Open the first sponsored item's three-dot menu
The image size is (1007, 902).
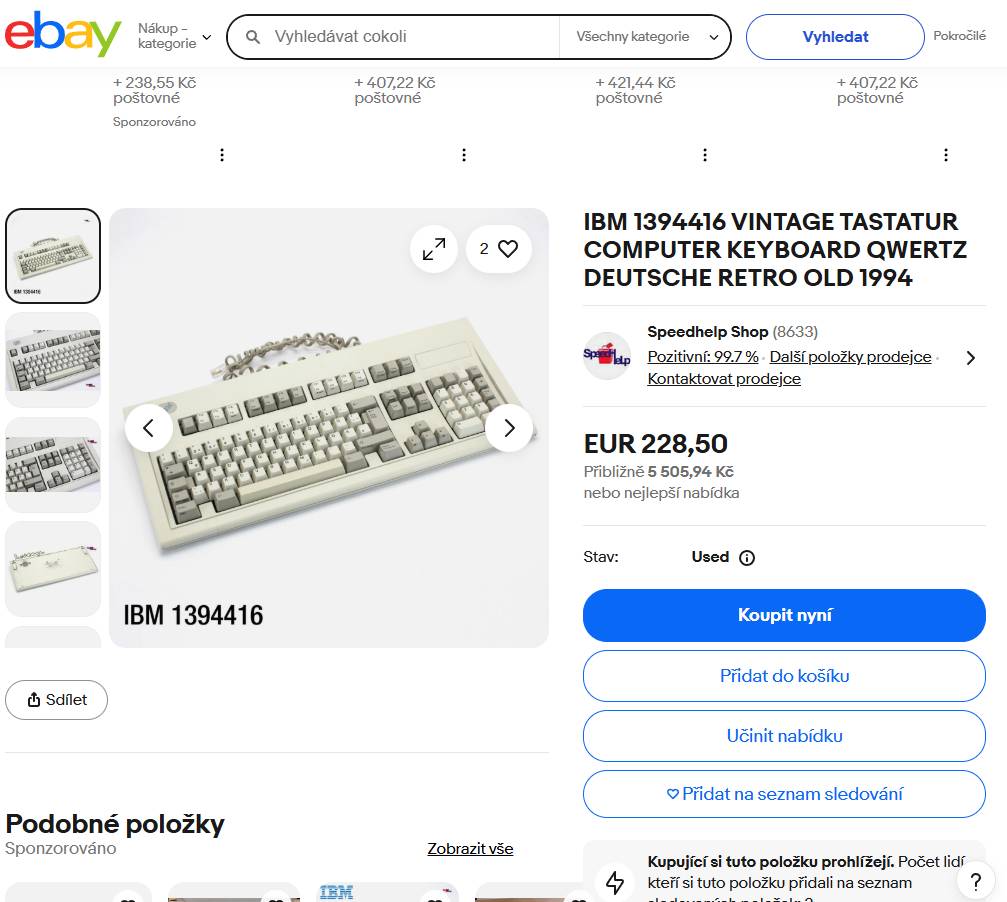point(222,155)
